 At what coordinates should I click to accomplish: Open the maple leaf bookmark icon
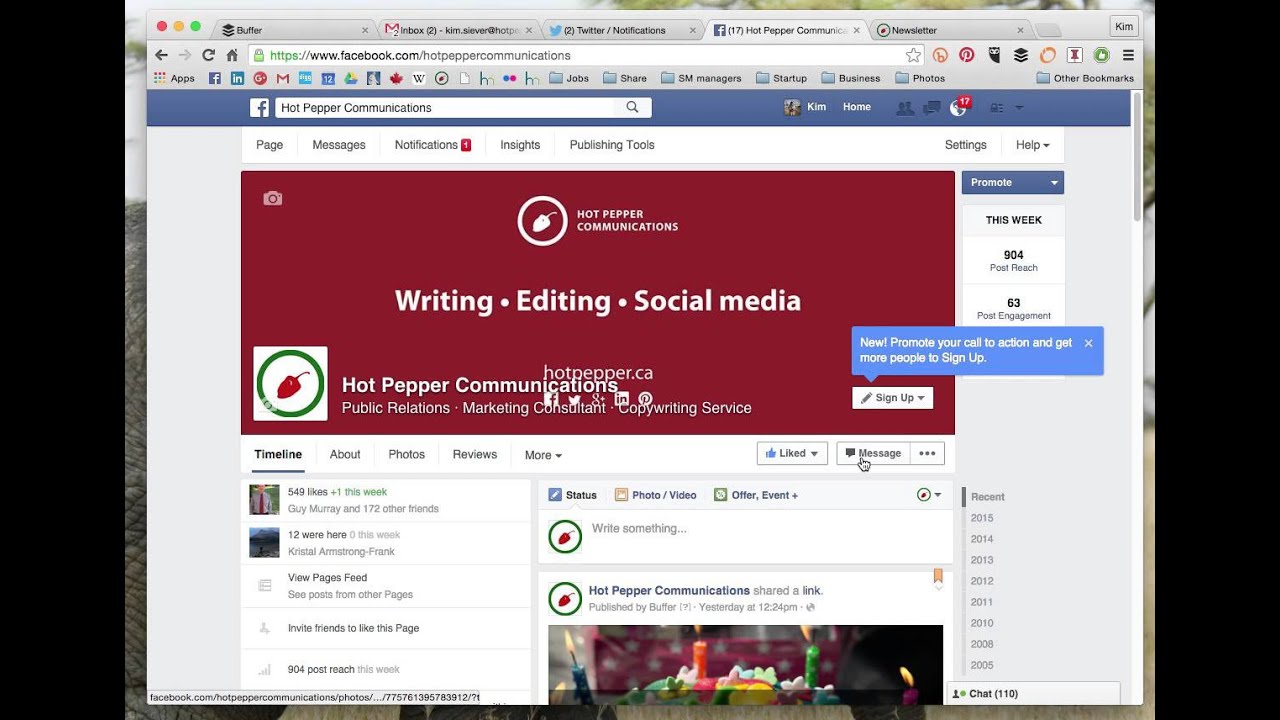coord(396,78)
